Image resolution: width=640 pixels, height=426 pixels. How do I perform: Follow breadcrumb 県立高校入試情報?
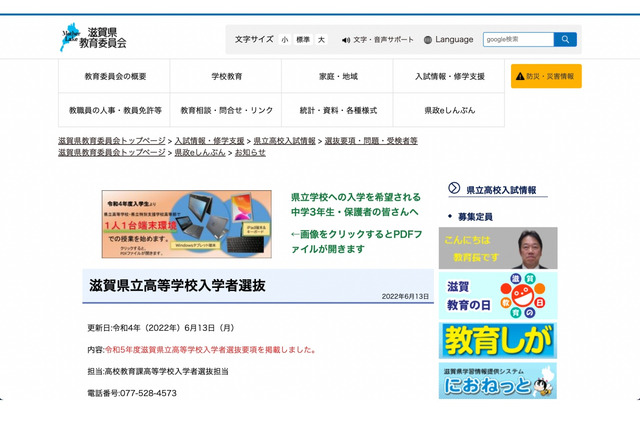(284, 141)
